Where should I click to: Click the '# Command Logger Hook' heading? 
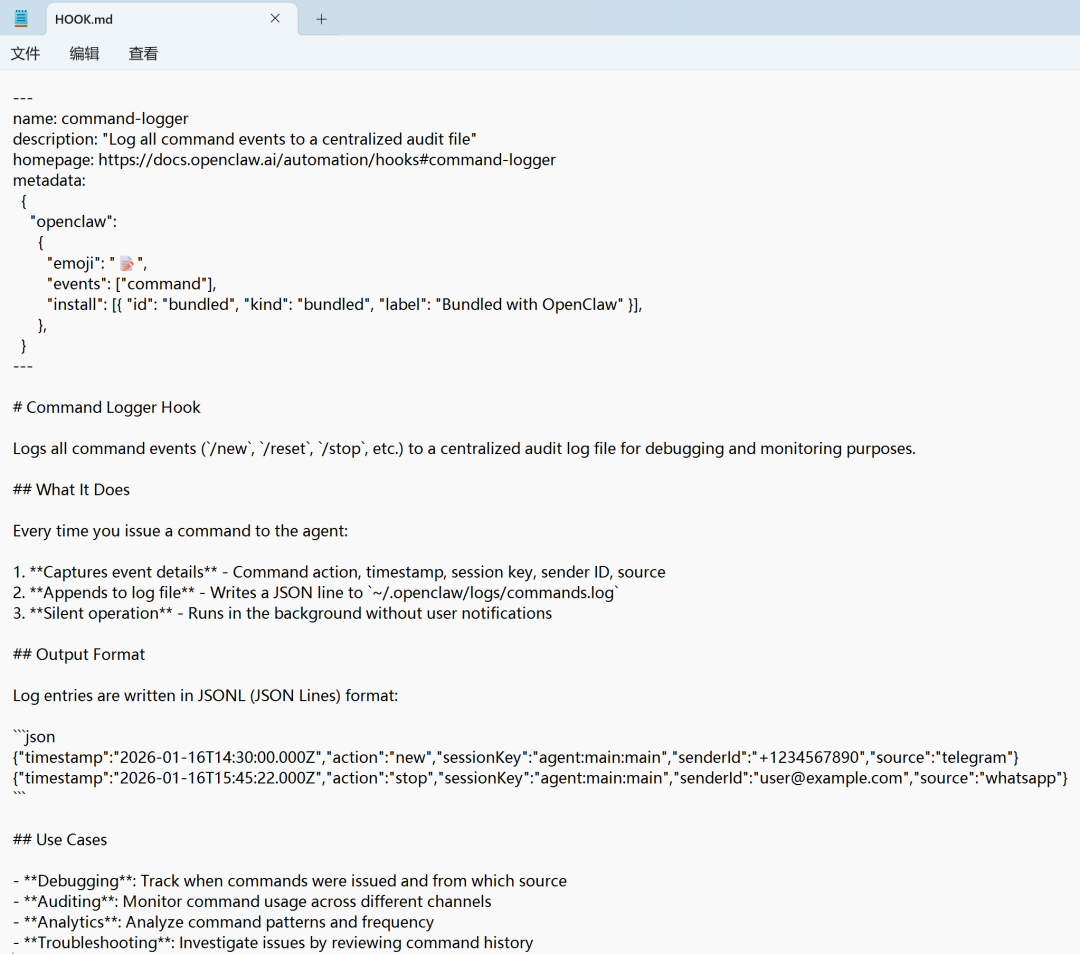coord(107,407)
